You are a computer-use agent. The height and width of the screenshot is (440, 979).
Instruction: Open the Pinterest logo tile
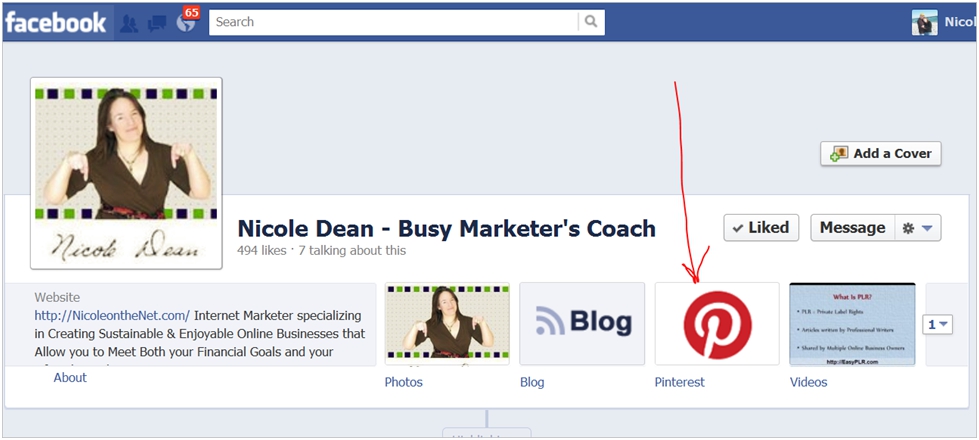point(717,323)
